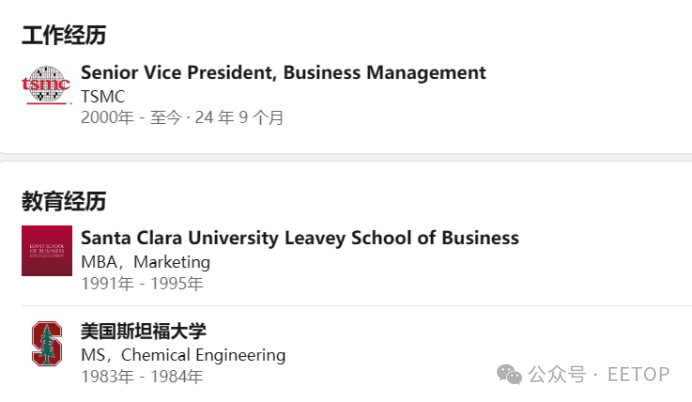The width and height of the screenshot is (692, 402).
Task: Click the 1991年 - 1995年 date range
Action: 142,283
